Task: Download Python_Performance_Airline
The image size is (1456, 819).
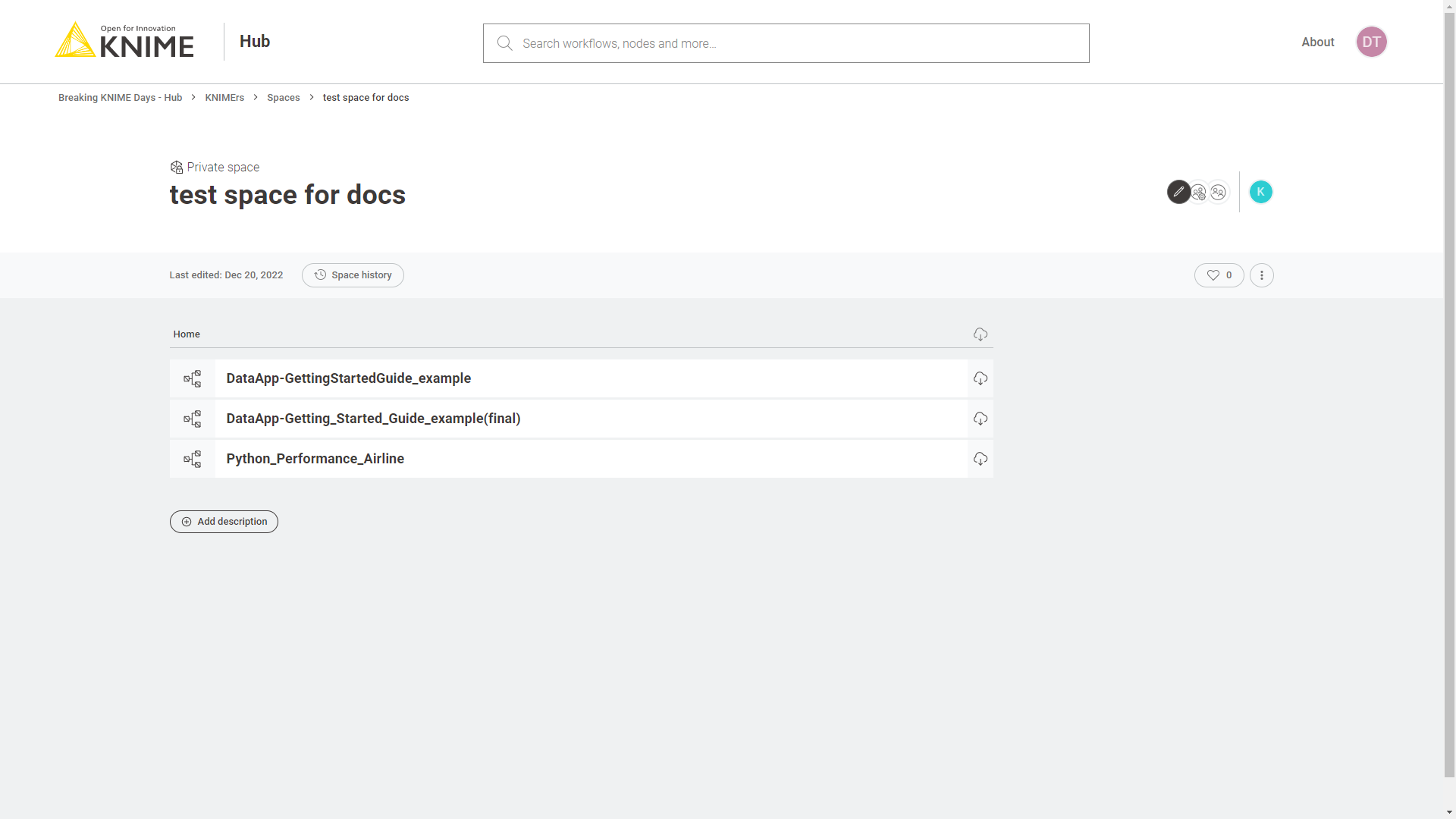Action: (x=980, y=459)
